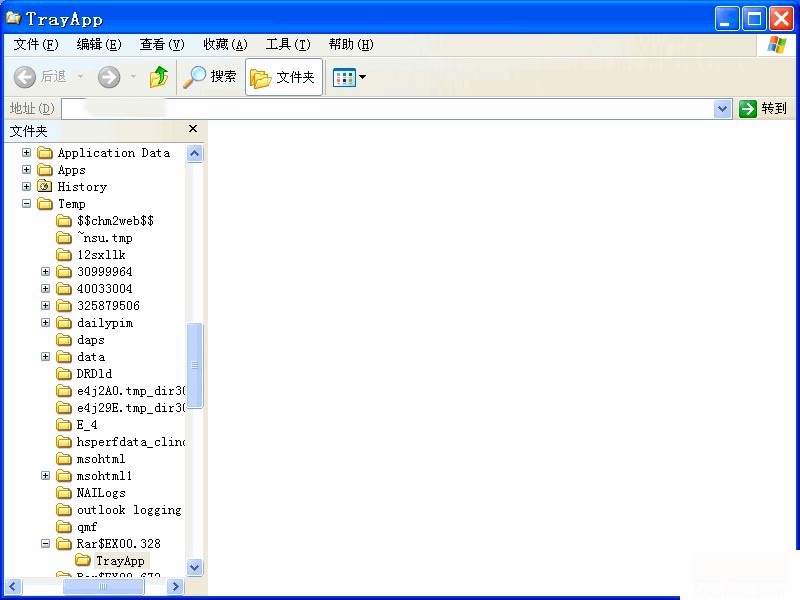
Task: Click the Up one level folder icon
Action: coord(158,77)
